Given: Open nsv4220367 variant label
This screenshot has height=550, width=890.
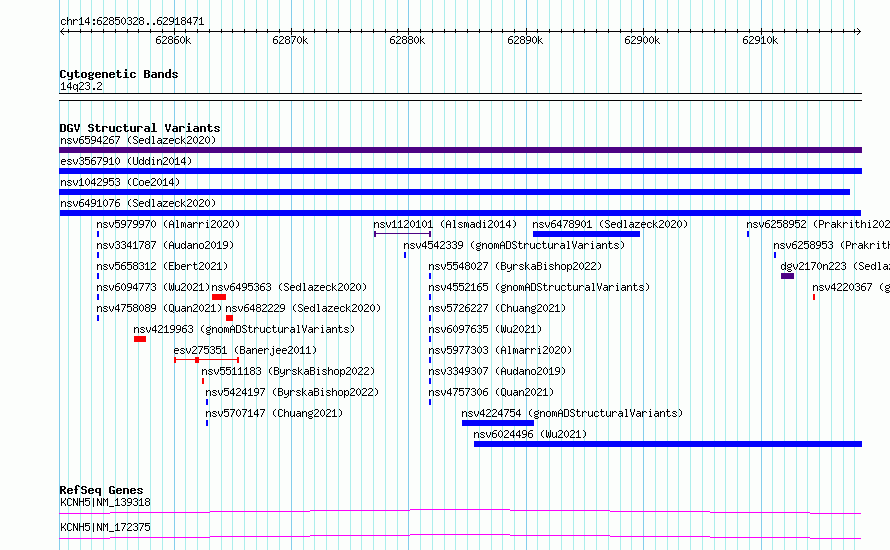Looking at the screenshot, I should click(x=851, y=287).
